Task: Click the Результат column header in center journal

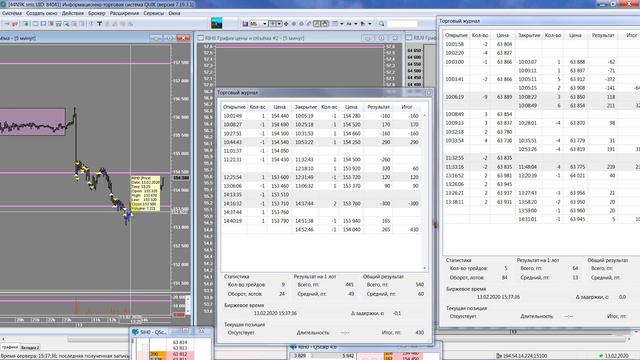Action: [378, 107]
